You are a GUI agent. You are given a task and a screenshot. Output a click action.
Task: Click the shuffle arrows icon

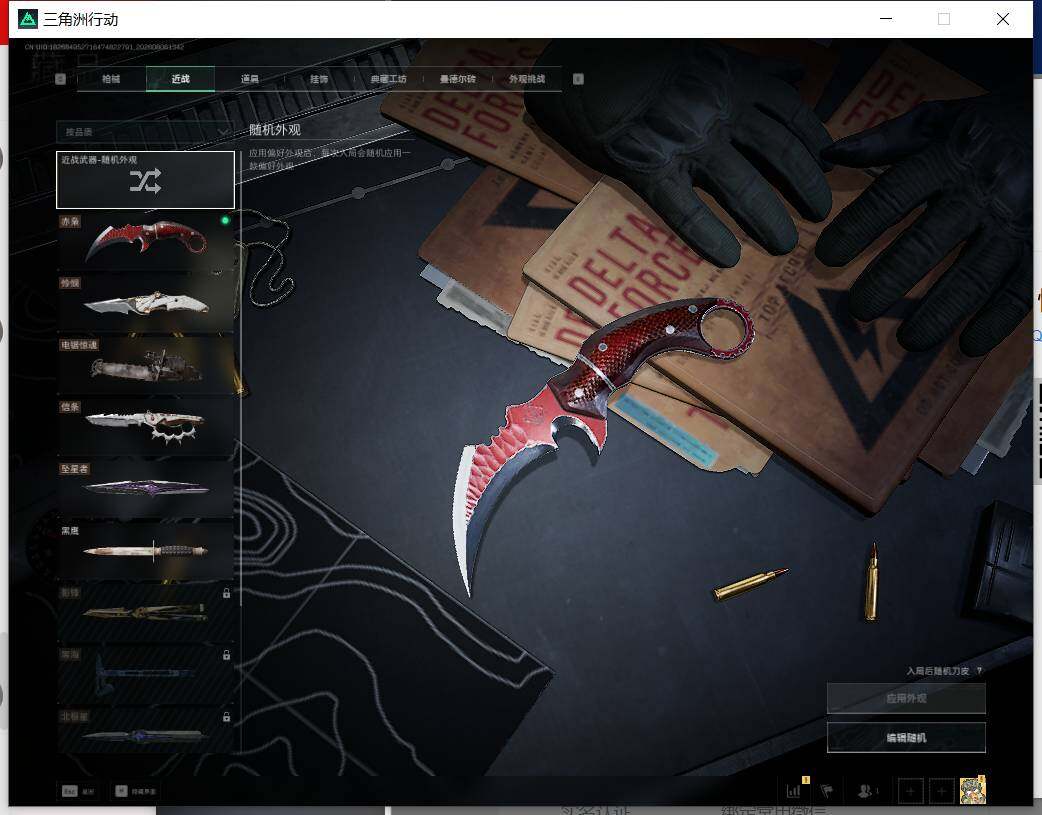[x=146, y=181]
